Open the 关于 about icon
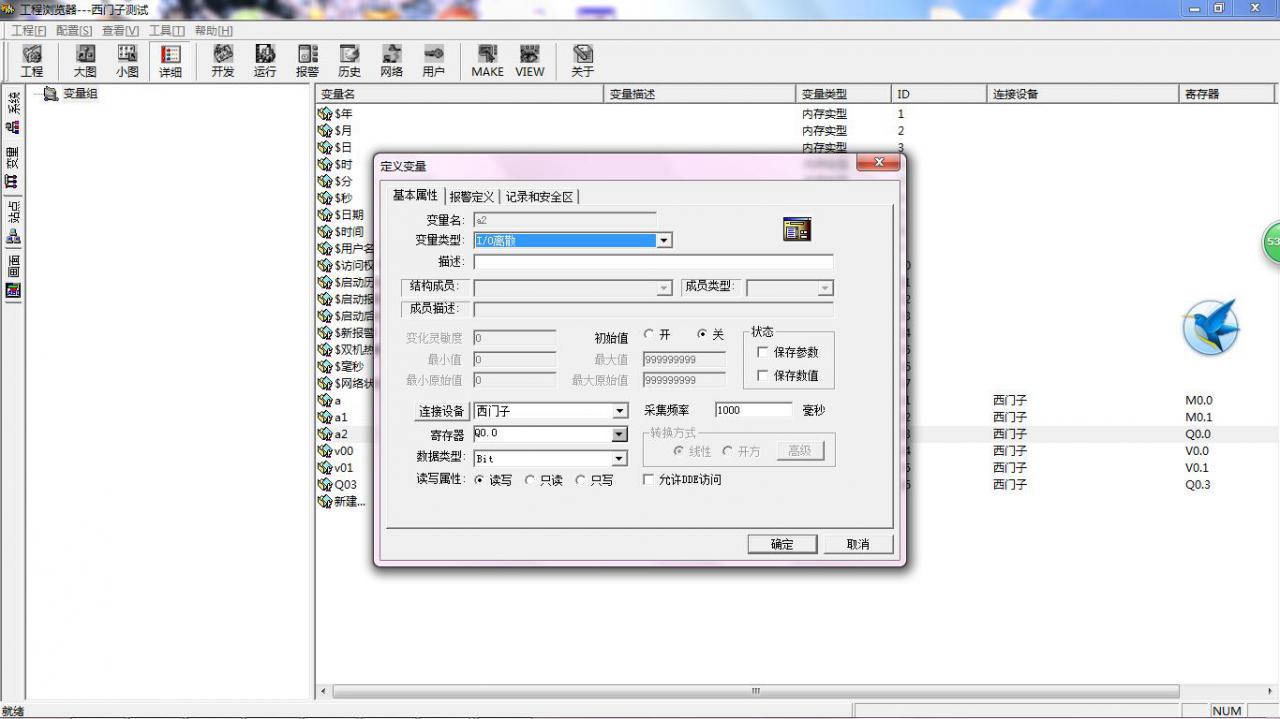Viewport: 1280px width, 719px height. point(582,60)
